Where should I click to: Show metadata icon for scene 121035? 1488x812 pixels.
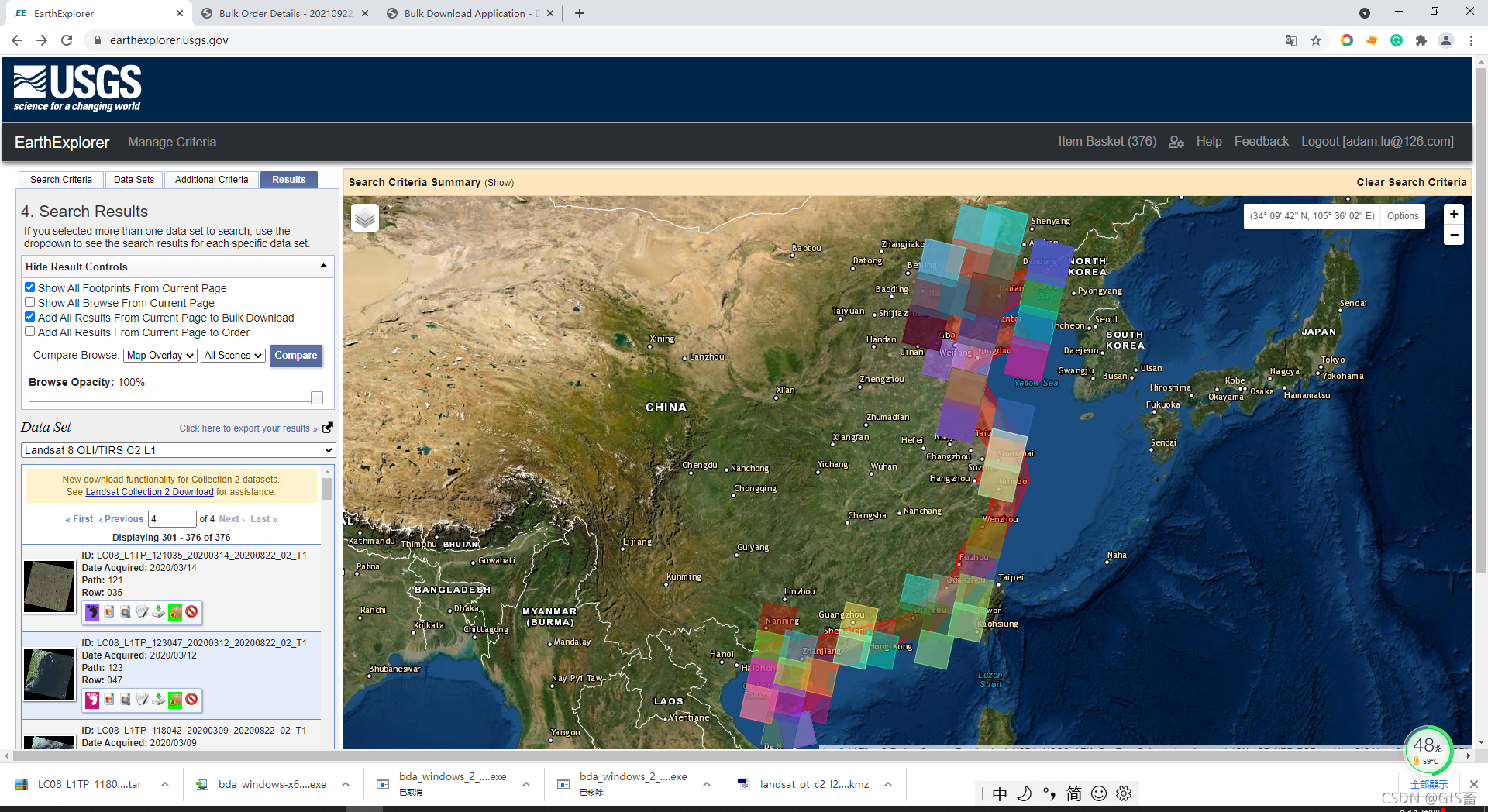(x=142, y=612)
